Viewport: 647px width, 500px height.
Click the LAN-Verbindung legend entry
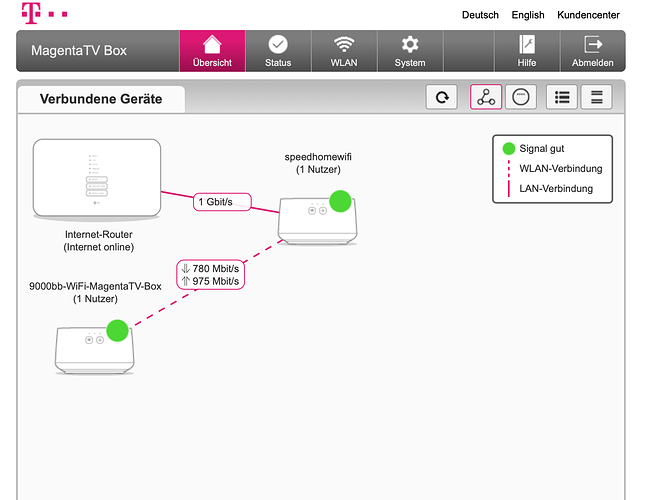[550, 189]
